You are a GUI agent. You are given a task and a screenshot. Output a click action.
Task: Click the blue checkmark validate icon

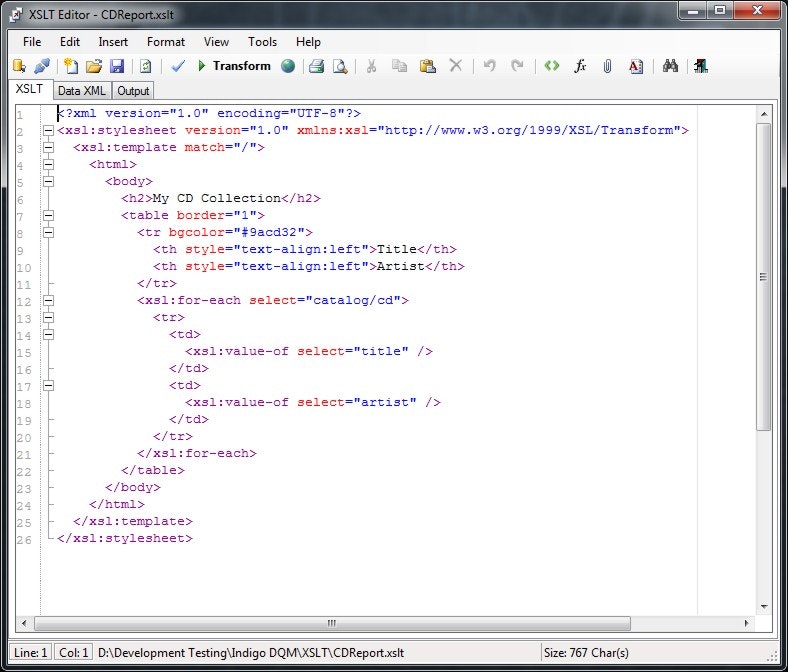point(178,66)
